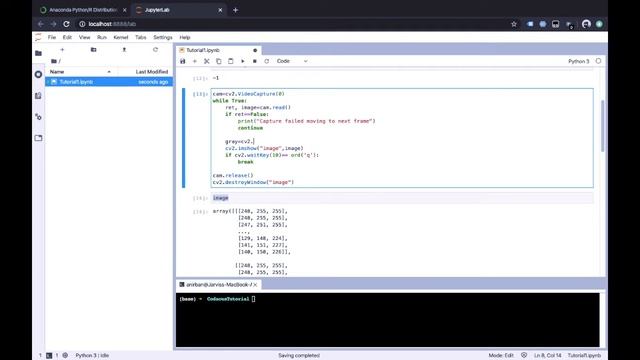Open the Edit menu
640x360 pixels.
(67, 37)
